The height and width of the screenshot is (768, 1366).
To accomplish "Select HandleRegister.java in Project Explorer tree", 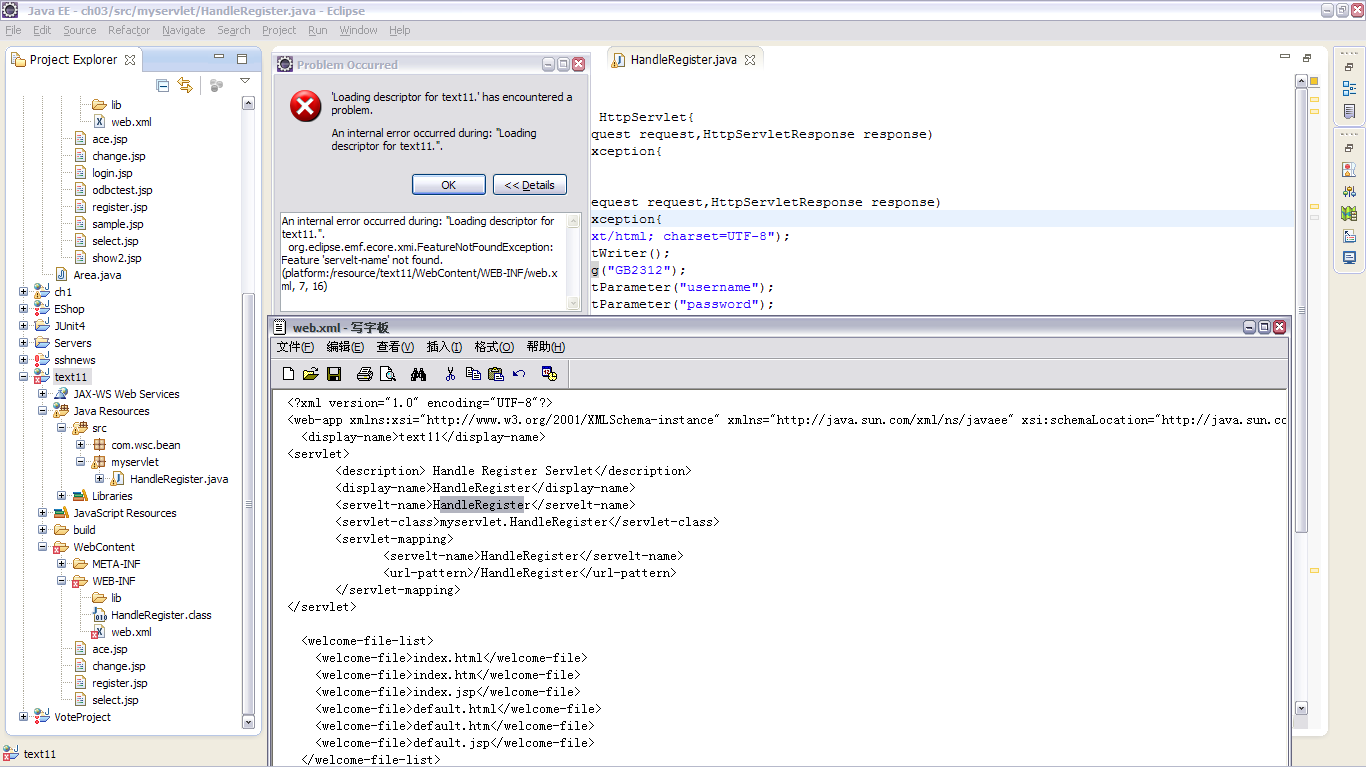I will (179, 479).
